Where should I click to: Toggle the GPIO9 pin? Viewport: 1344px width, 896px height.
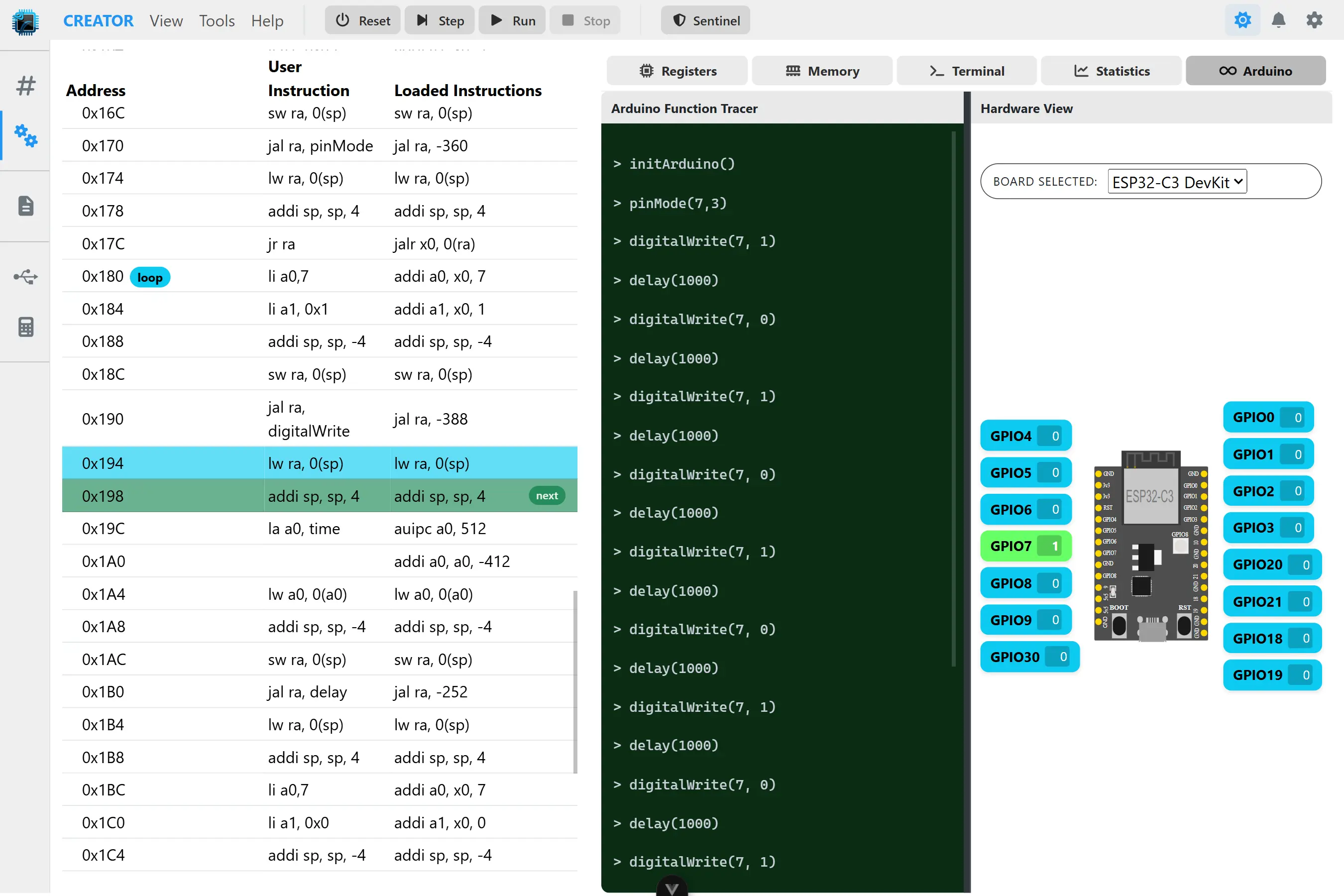pyautogui.click(x=1026, y=620)
